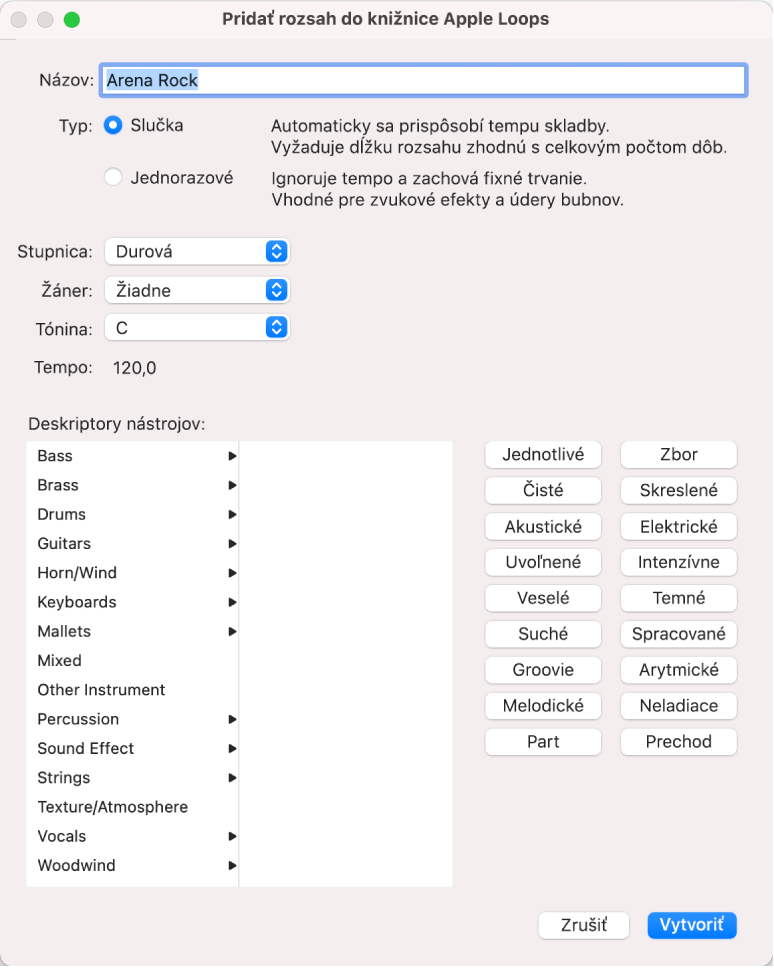Open the Tónina dropdown showing "C"
Screen dimensions: 774x968
tap(197, 327)
